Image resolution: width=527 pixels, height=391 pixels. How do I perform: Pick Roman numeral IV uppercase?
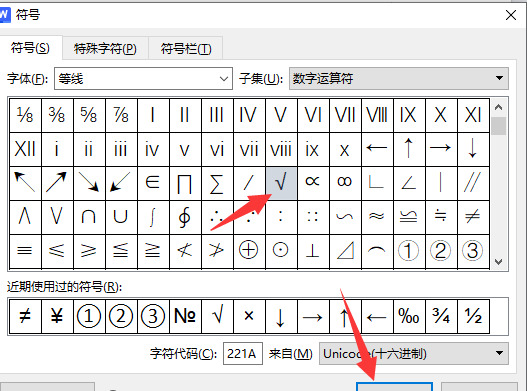(x=249, y=115)
